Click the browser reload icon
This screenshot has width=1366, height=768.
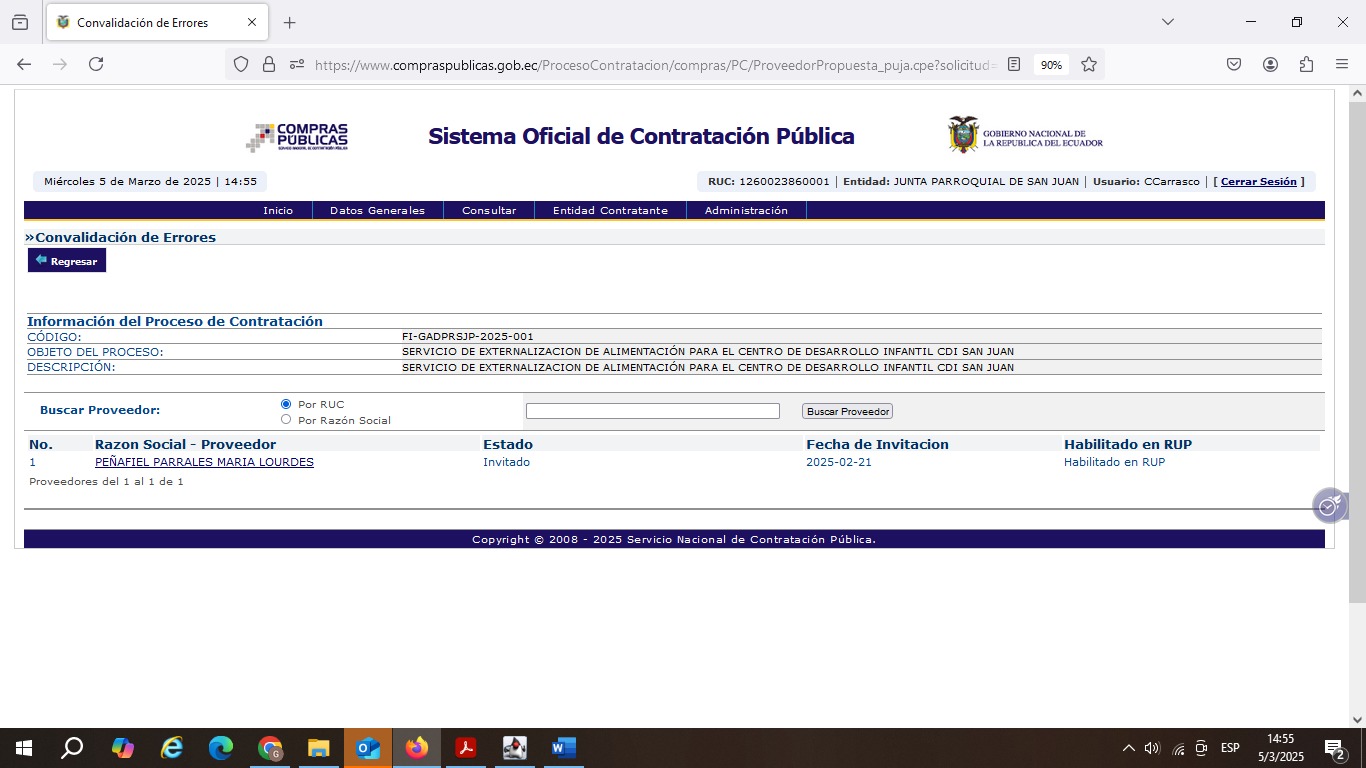point(96,64)
